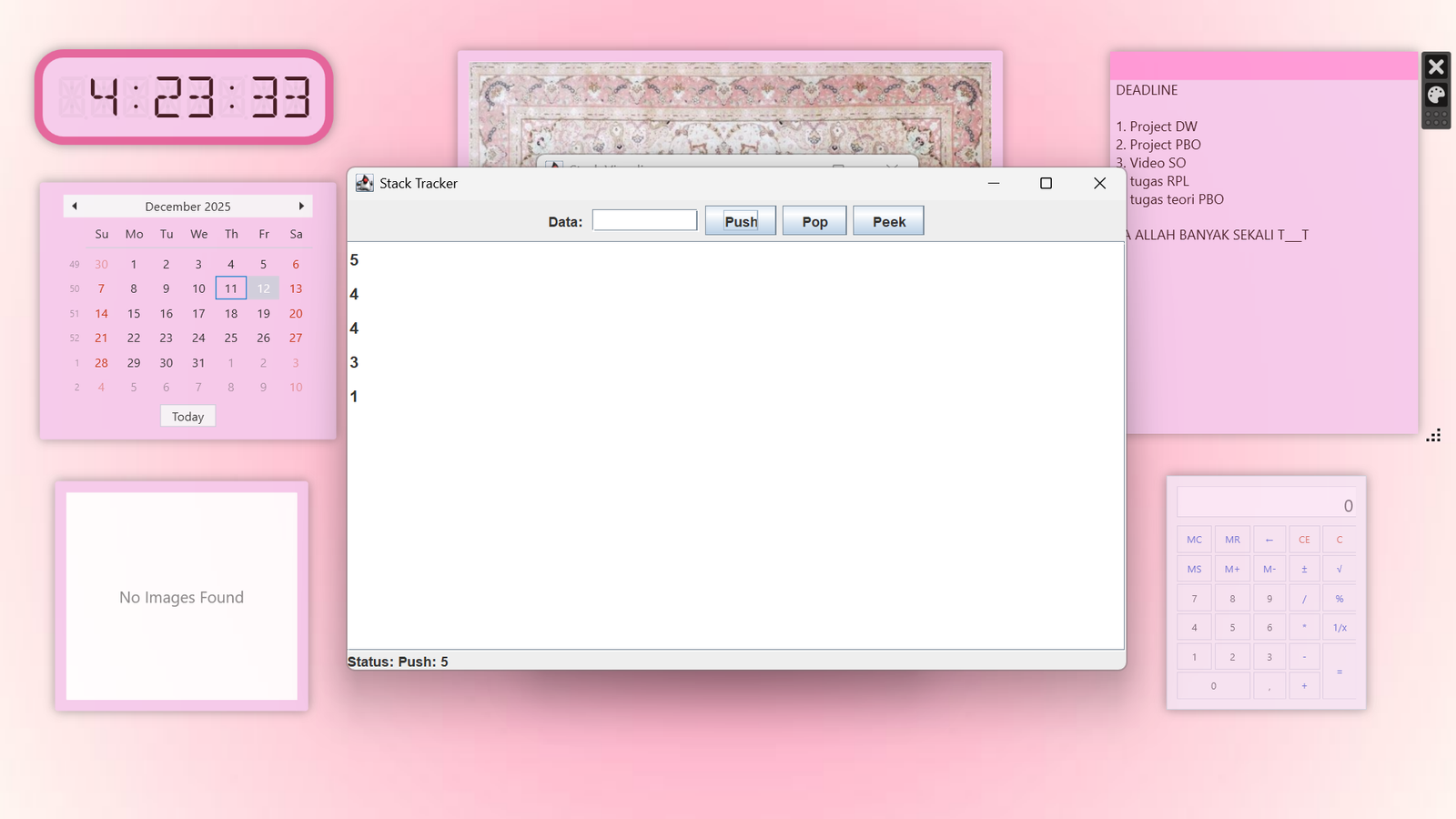Click the calculator equals key
Viewport: 1456px width, 819px height.
(1339, 672)
